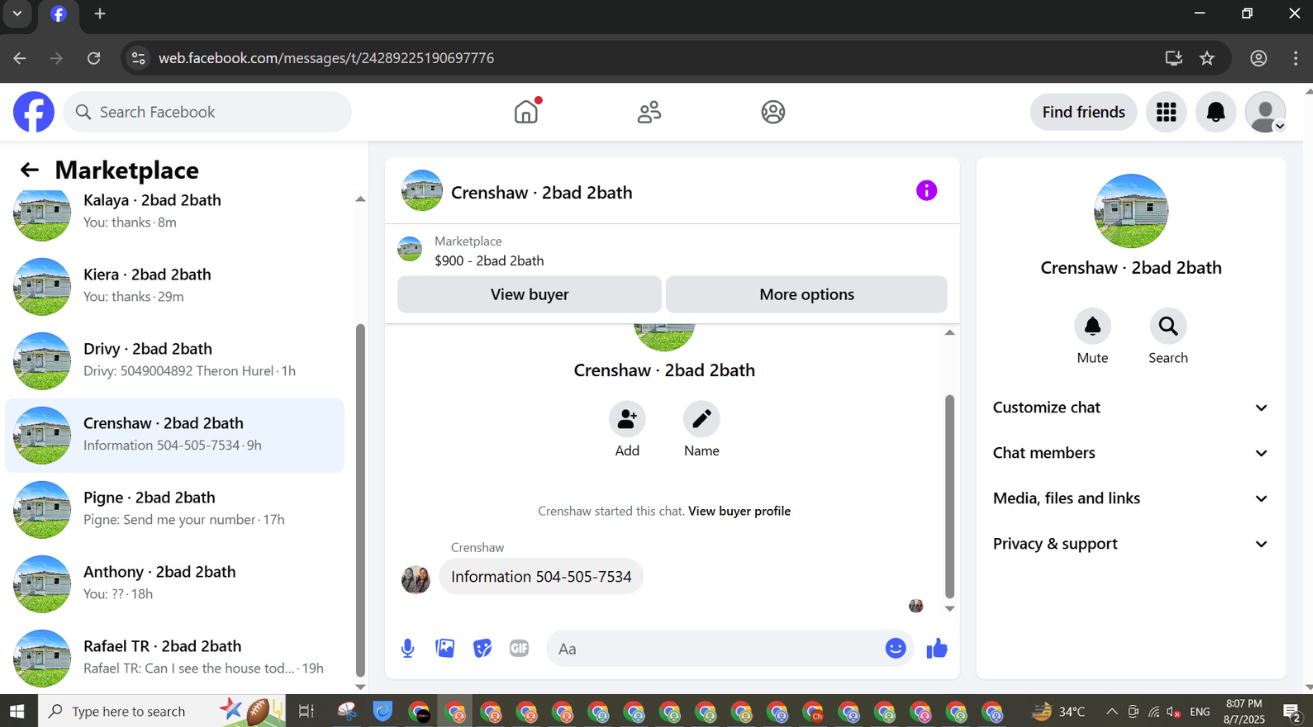This screenshot has width=1313, height=727.
Task: Open the browser tab search dropdown
Action: click(17, 14)
